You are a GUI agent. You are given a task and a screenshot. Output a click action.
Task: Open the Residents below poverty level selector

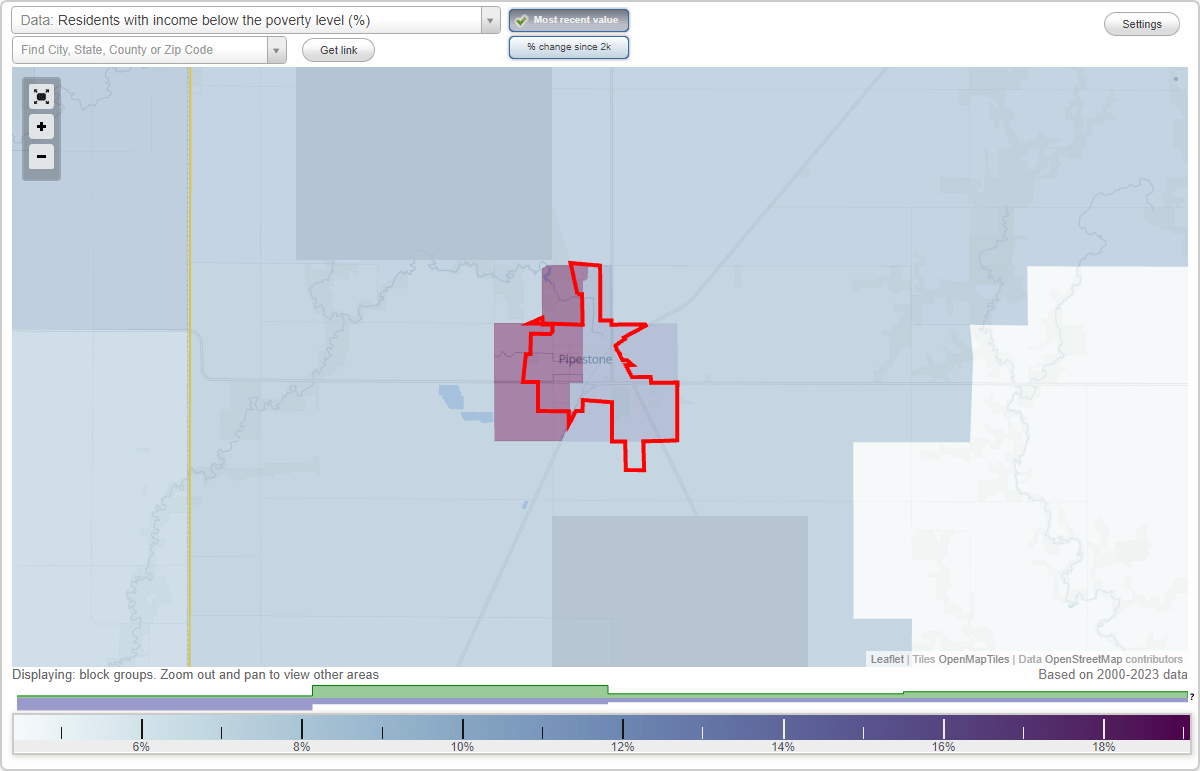point(250,19)
